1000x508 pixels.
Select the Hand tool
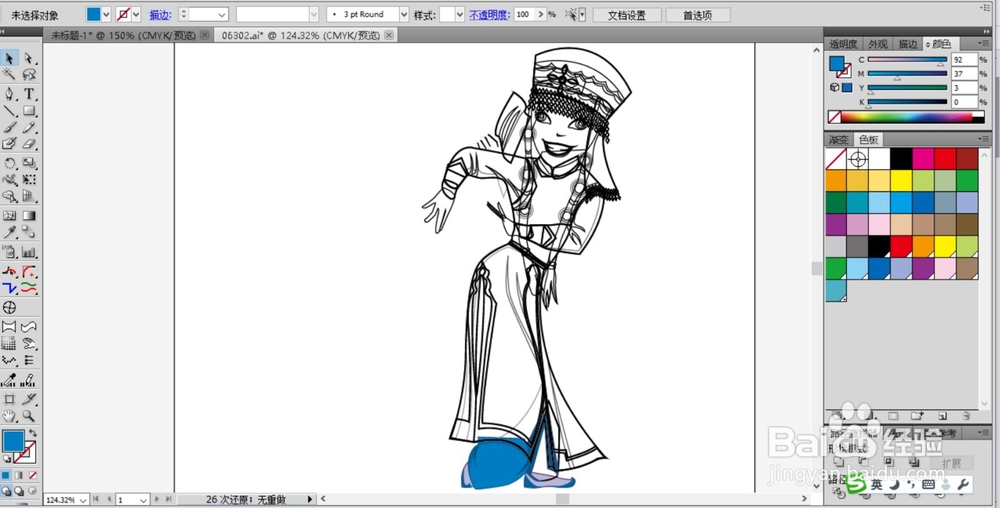coord(9,416)
